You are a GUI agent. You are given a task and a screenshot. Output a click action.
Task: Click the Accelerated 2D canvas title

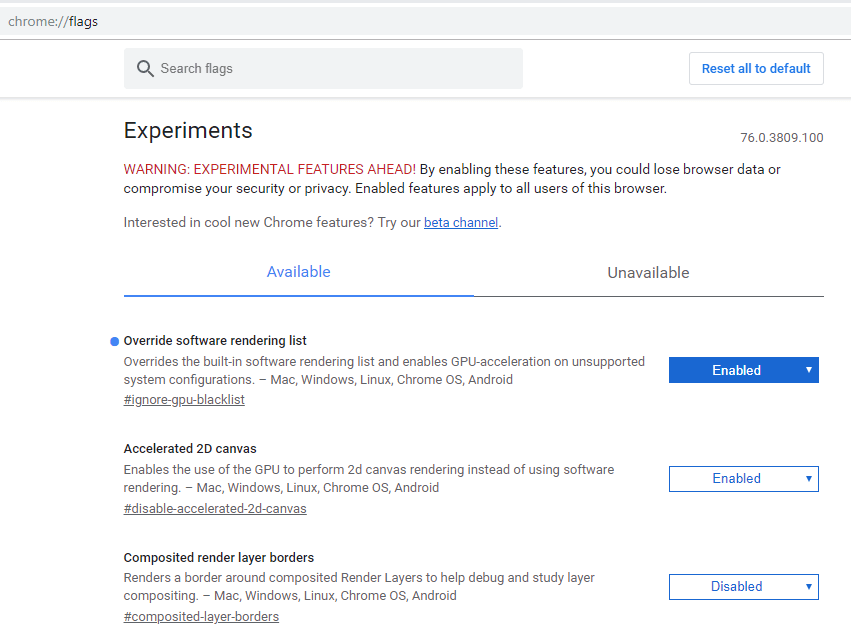click(x=190, y=449)
